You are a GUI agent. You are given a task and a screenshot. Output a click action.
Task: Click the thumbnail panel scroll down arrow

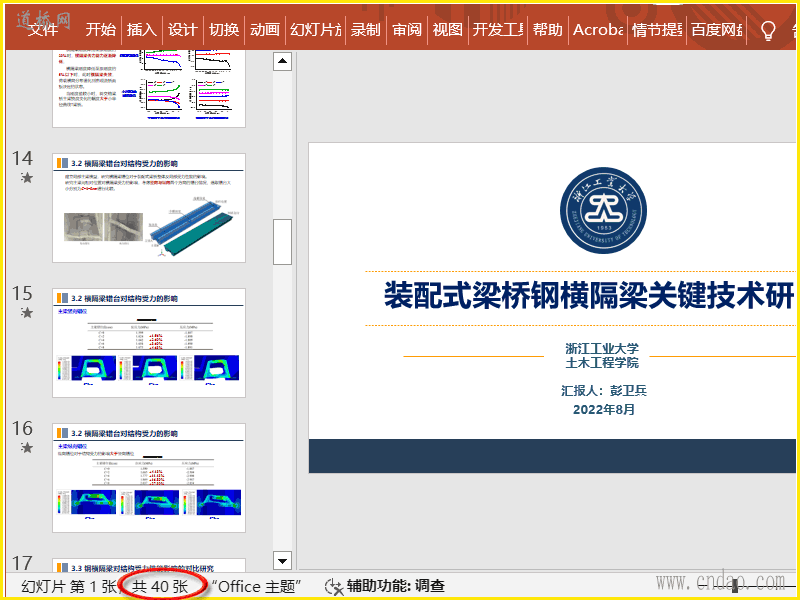click(x=282, y=561)
